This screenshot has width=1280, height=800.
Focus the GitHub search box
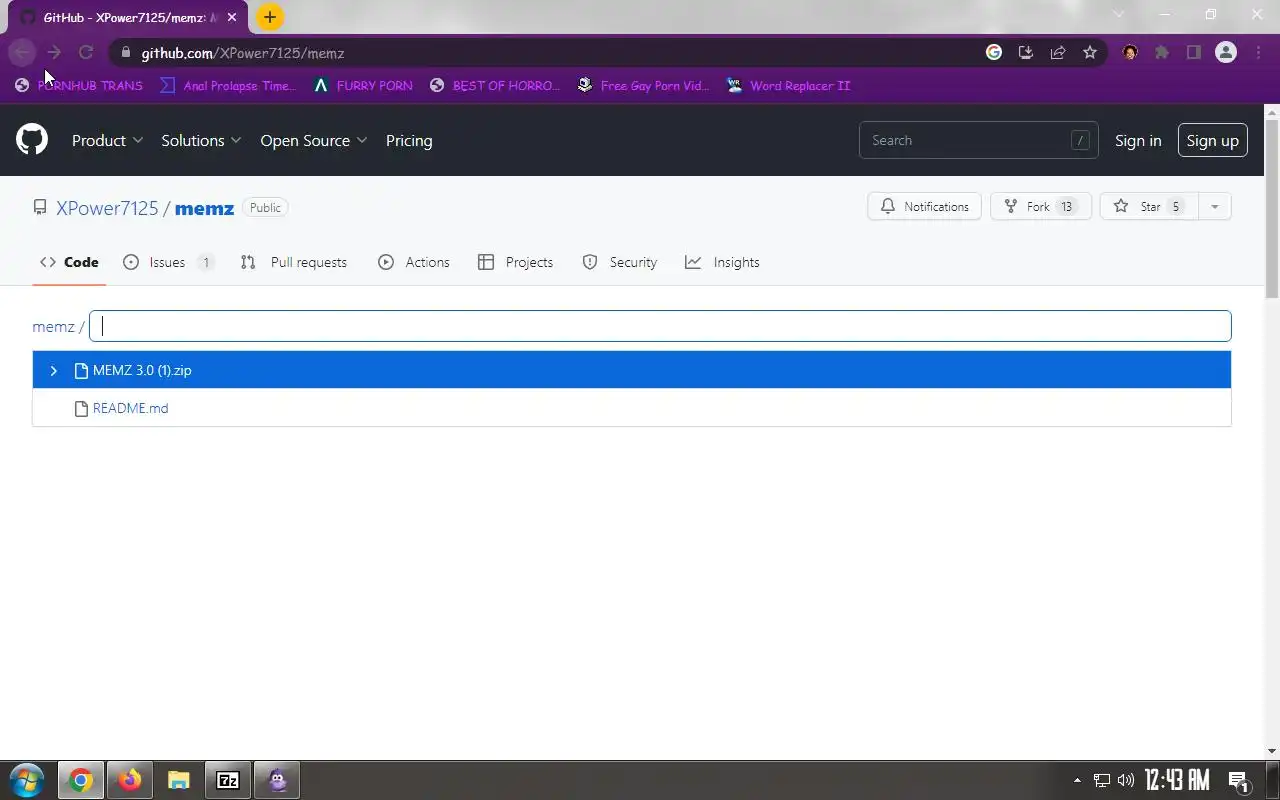(978, 140)
